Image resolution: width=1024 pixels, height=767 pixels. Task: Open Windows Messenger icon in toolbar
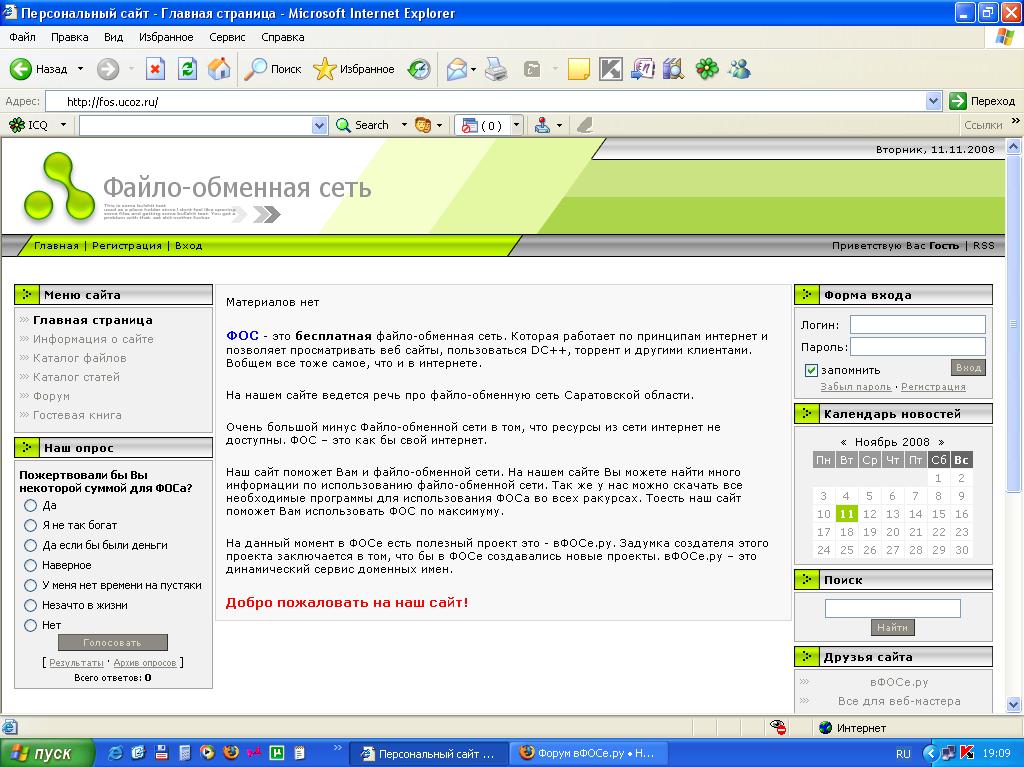(x=740, y=69)
